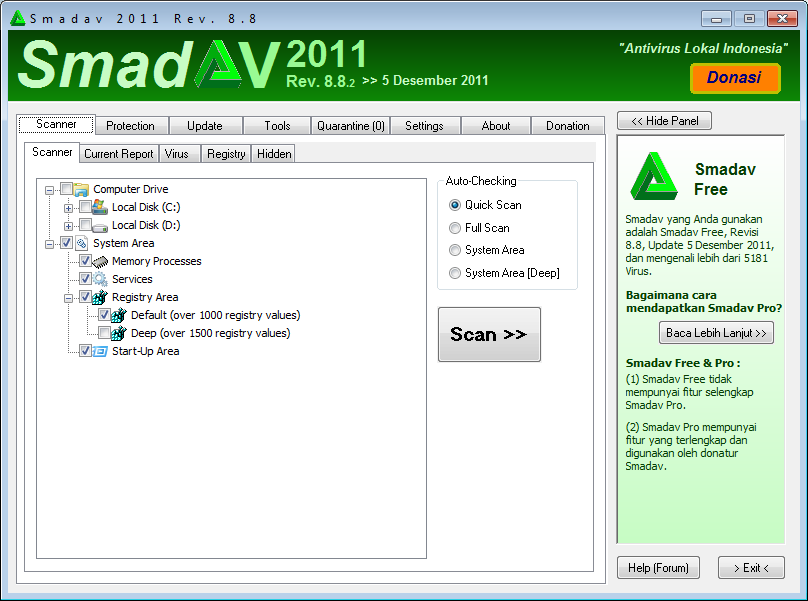Select the Computer Drive tree label

pyautogui.click(x=131, y=189)
